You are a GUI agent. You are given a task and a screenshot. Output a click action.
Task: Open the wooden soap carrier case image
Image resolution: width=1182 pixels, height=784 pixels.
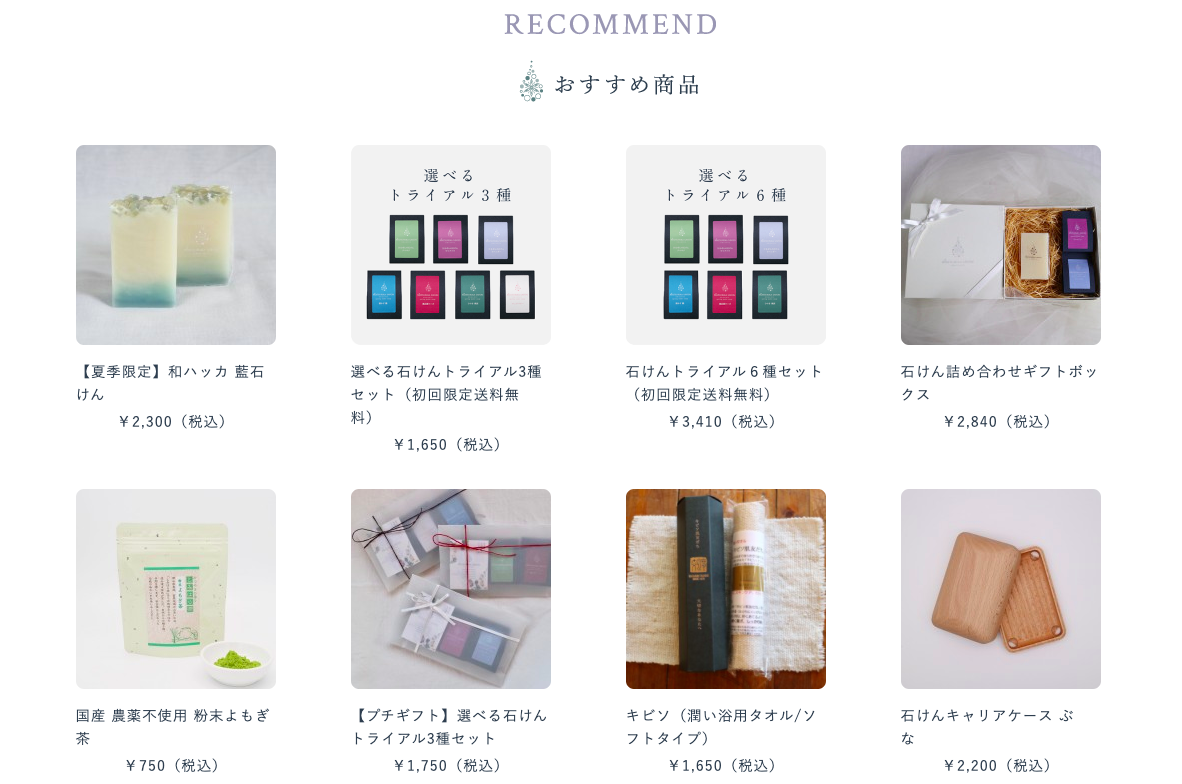tap(1001, 589)
